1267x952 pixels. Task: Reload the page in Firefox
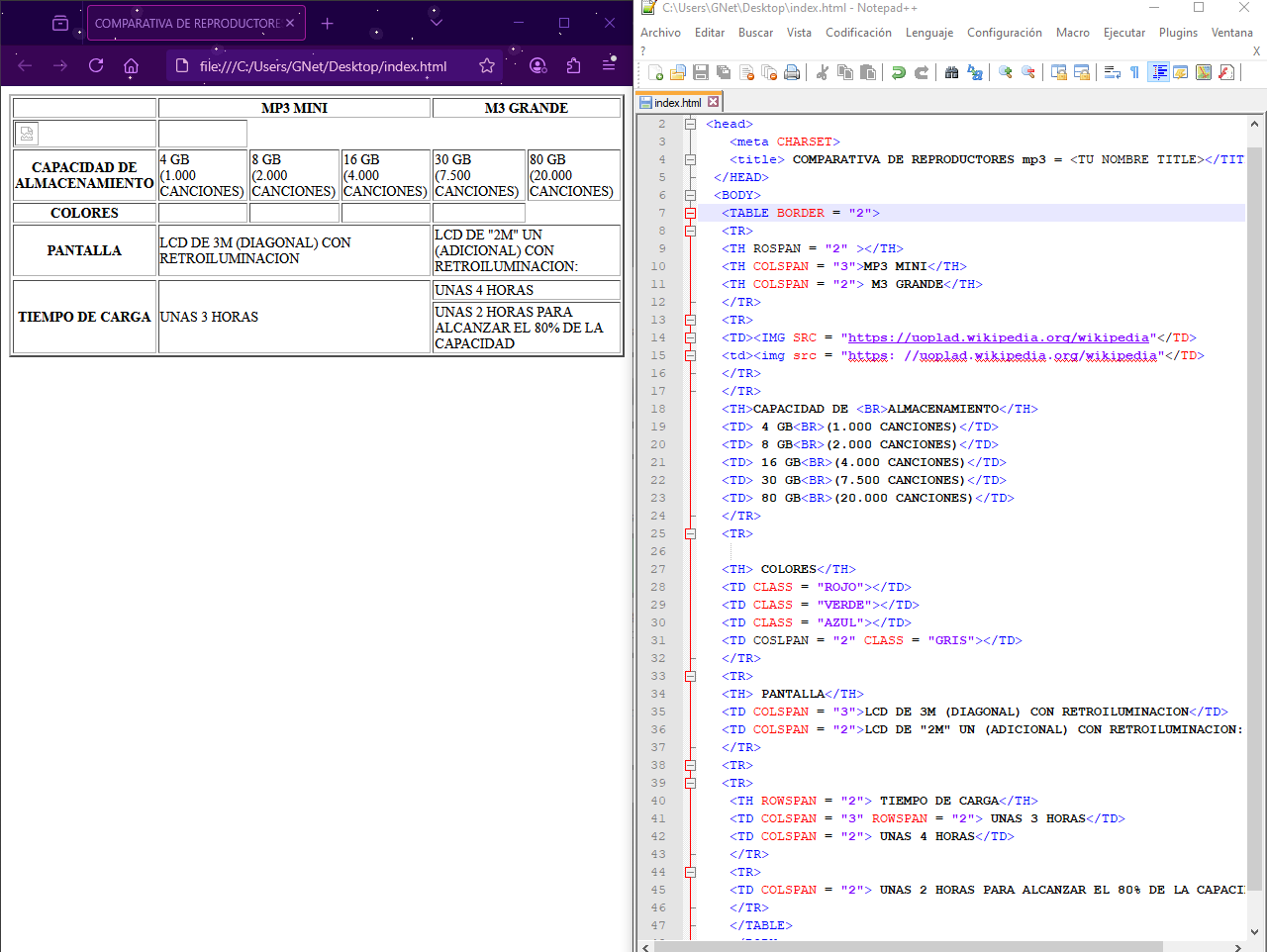[x=96, y=66]
